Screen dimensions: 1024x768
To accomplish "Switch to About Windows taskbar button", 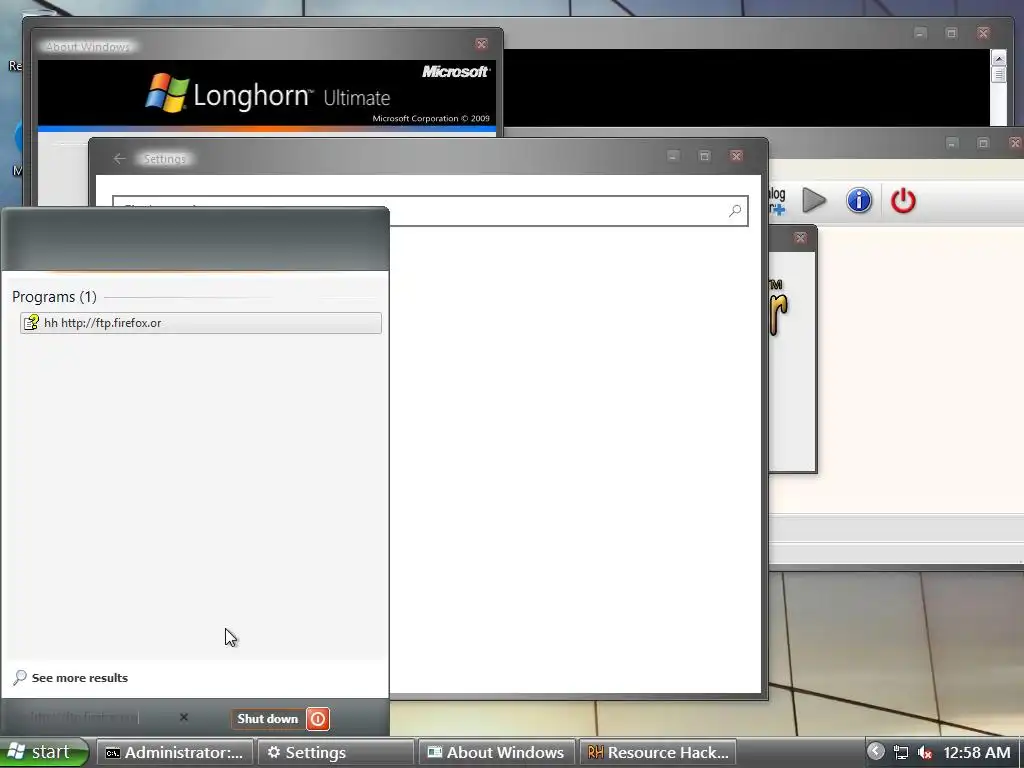I will (496, 752).
